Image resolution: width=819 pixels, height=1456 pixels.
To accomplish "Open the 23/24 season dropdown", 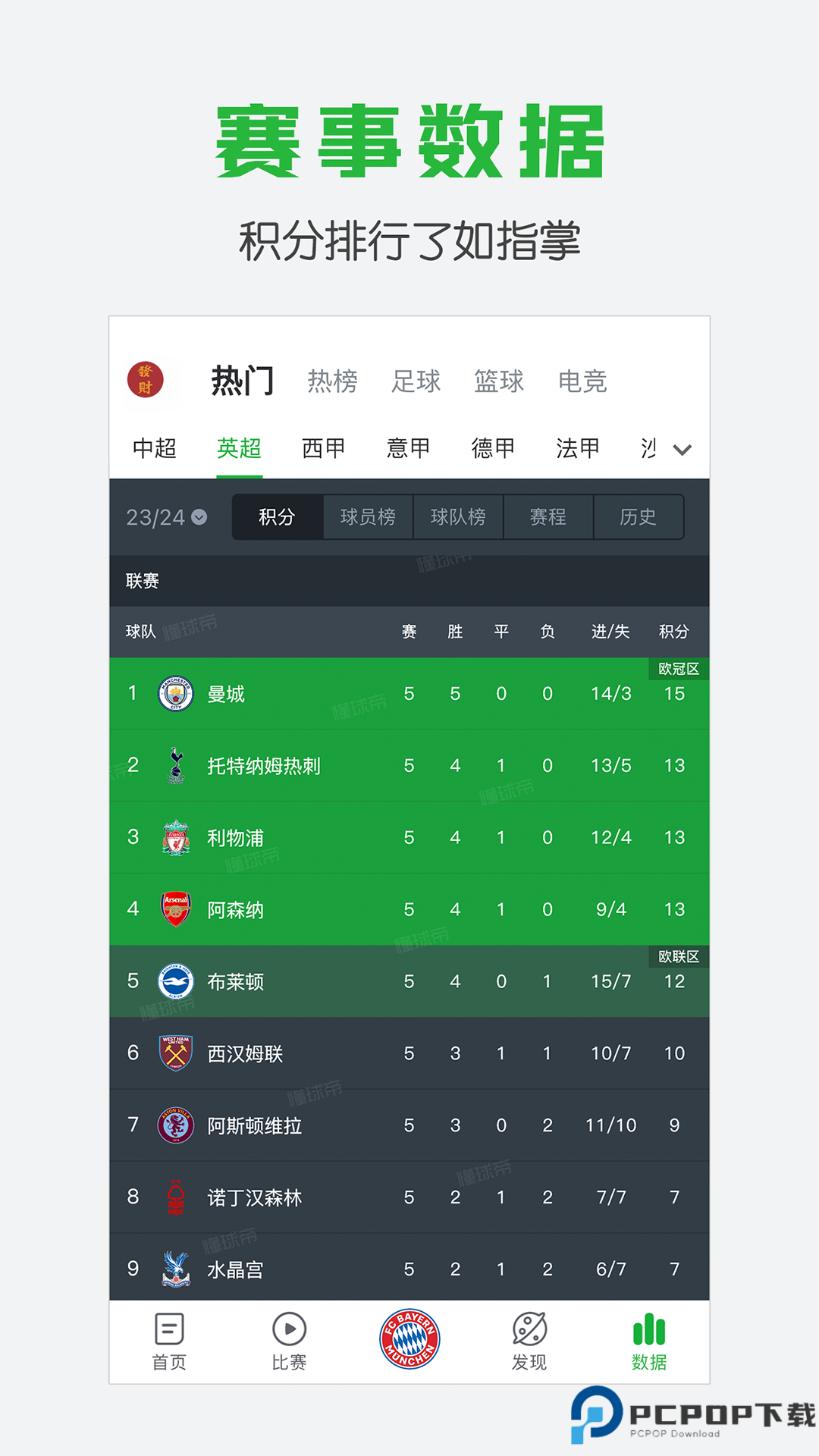I will (164, 516).
